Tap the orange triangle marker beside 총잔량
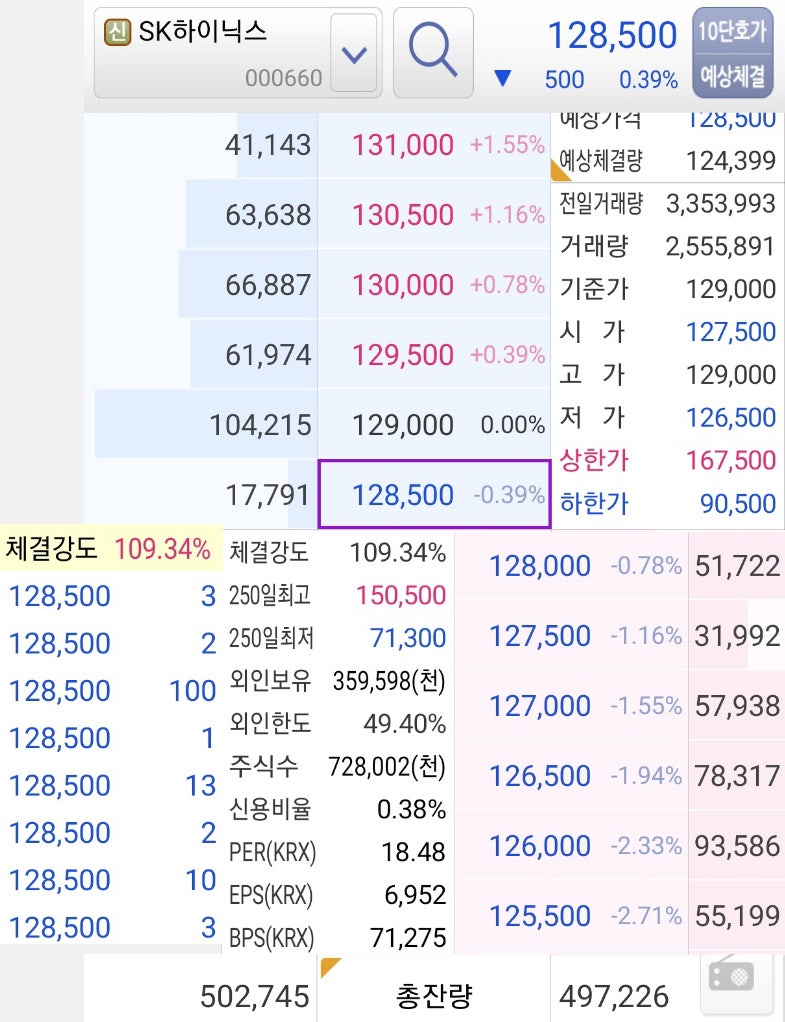The width and height of the screenshot is (785, 1022). pyautogui.click(x=328, y=964)
